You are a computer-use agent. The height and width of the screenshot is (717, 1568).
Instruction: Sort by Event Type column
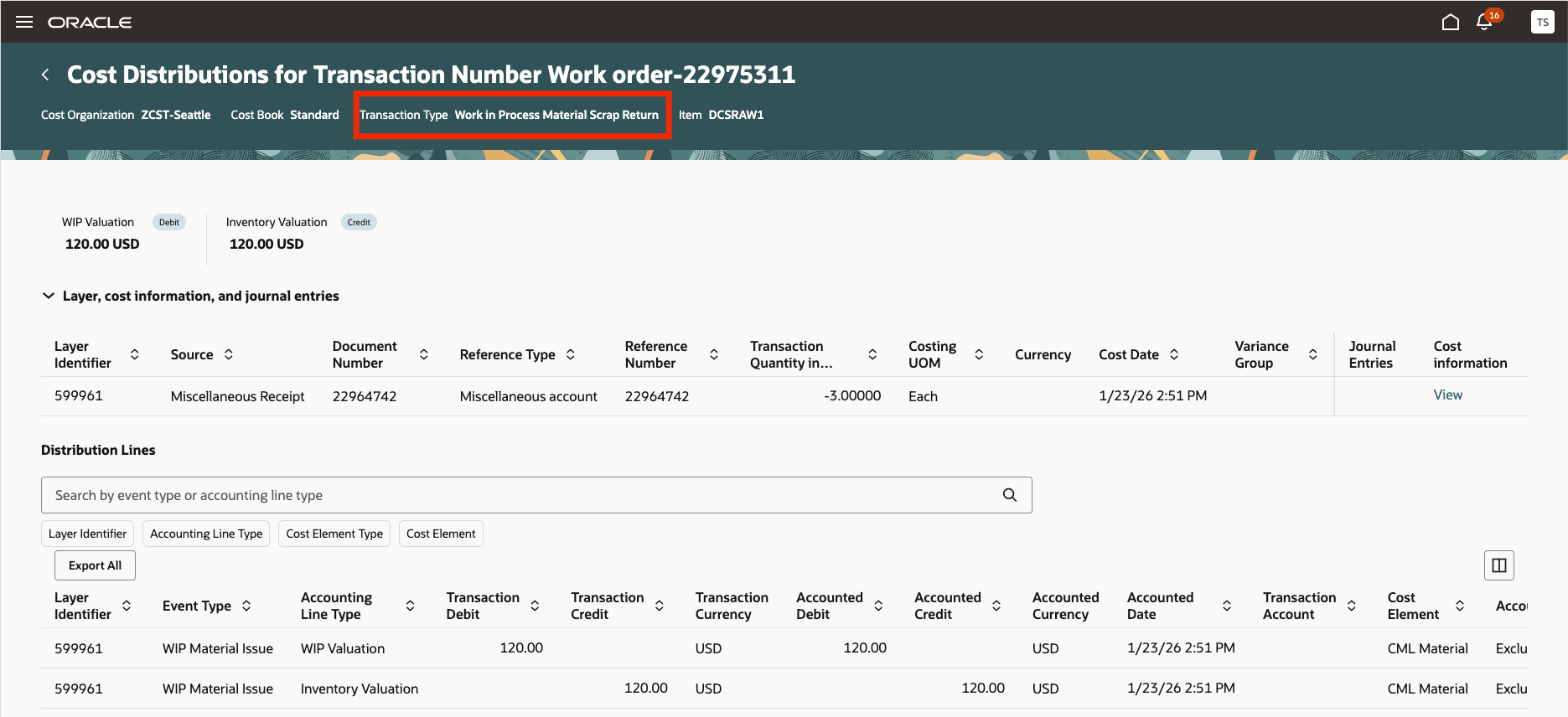(246, 606)
